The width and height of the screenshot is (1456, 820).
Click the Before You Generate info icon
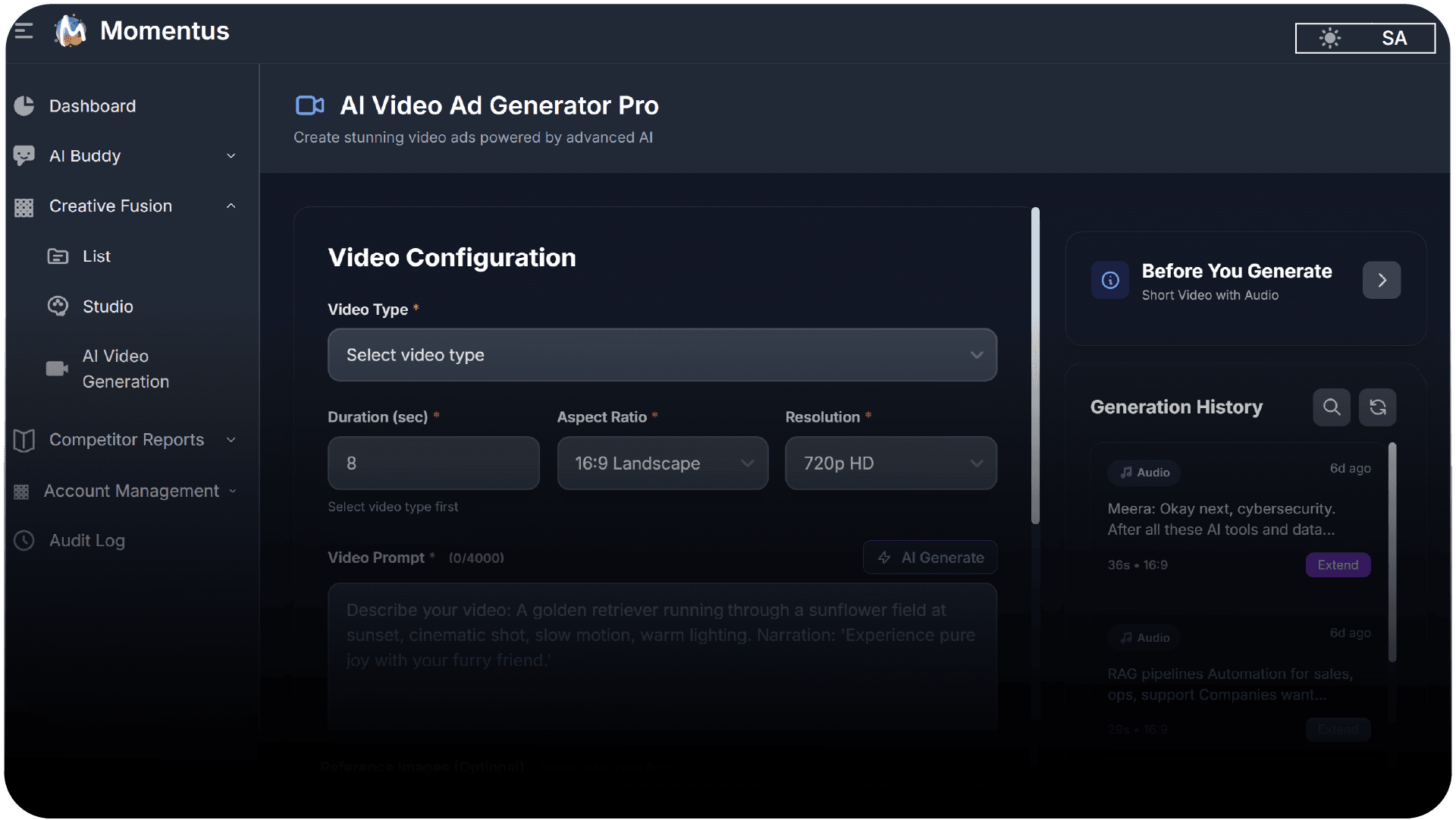[1110, 281]
